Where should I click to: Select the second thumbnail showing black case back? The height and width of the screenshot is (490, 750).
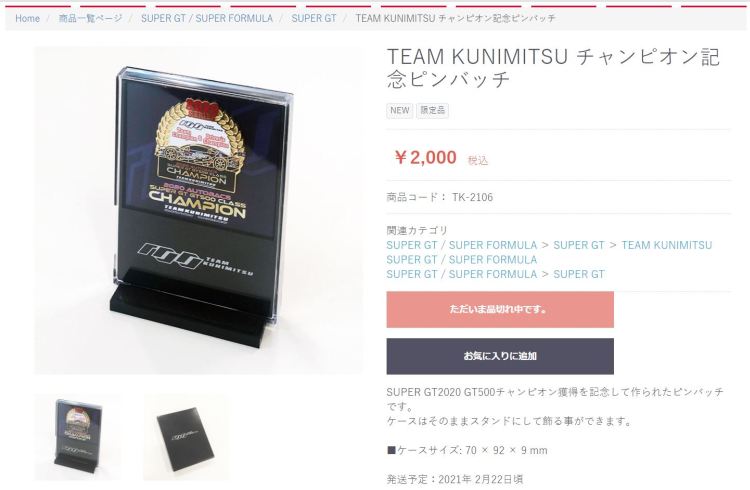click(x=186, y=437)
